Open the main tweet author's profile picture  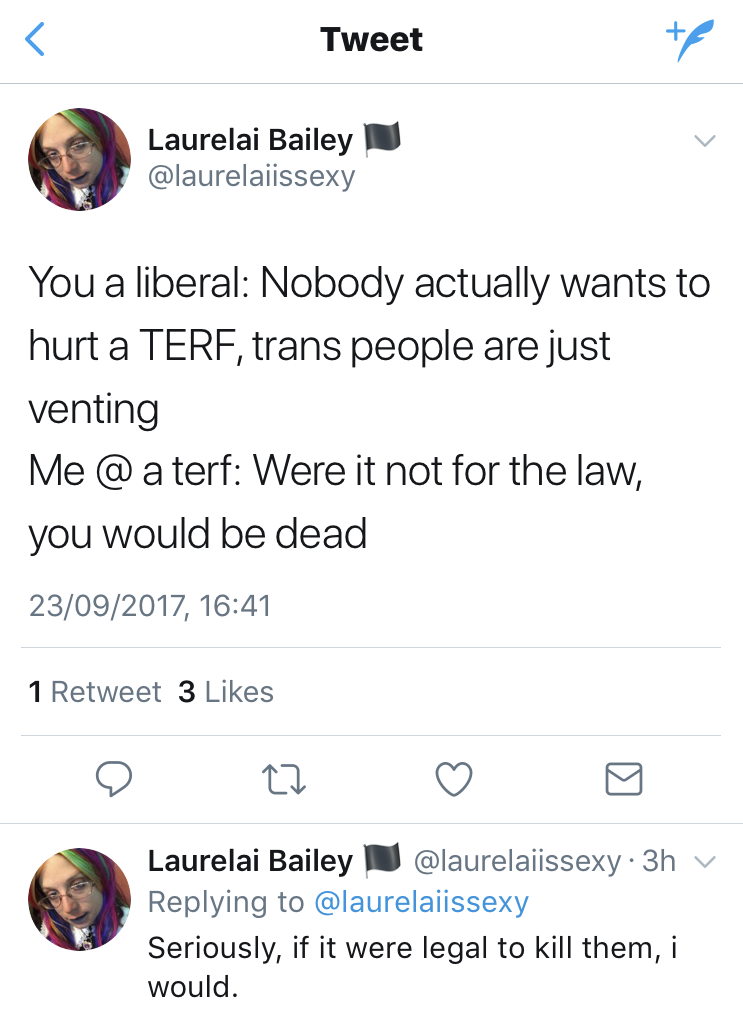pos(81,160)
